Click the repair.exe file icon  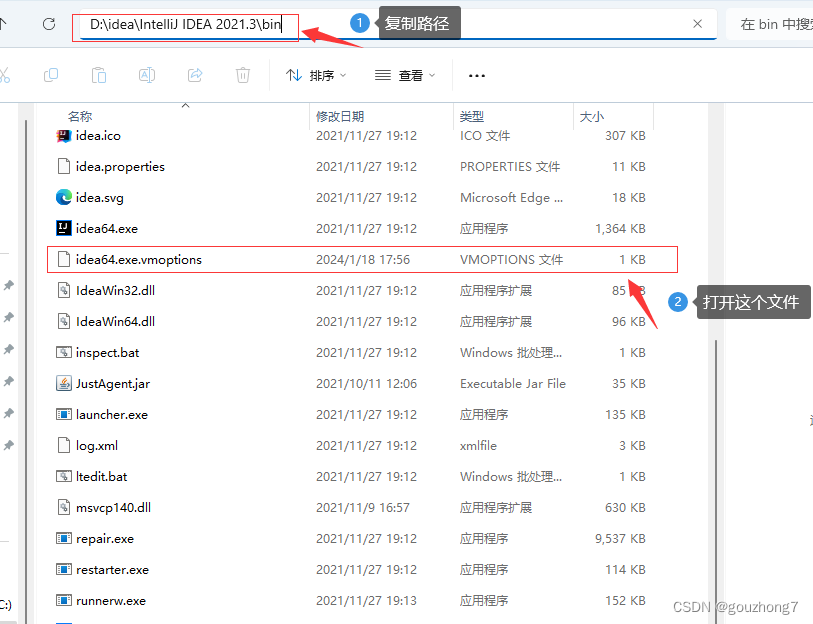tap(63, 538)
